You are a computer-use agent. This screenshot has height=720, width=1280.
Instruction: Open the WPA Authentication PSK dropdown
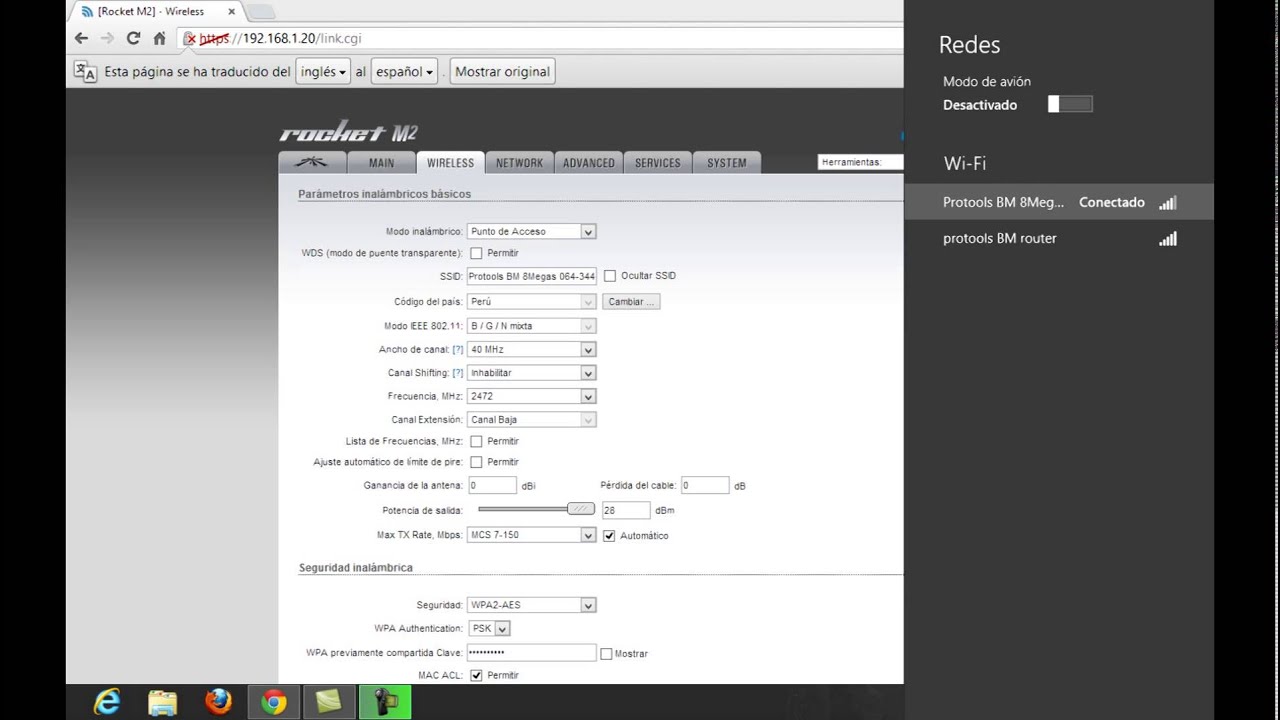pos(489,629)
